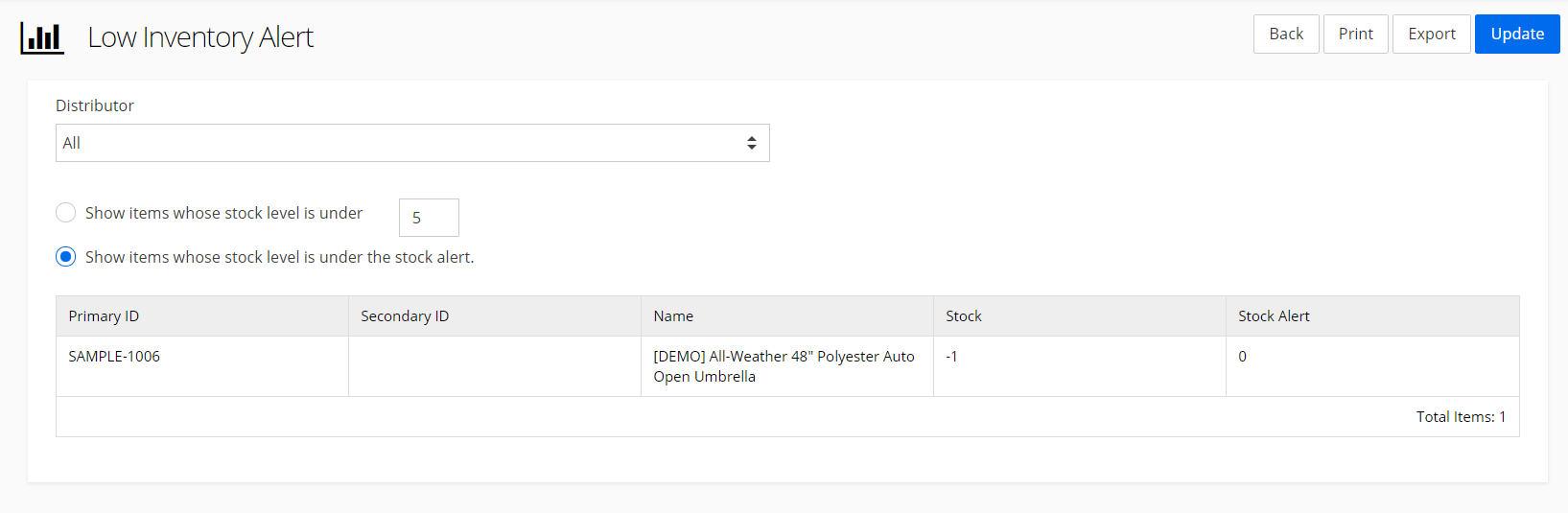Click the Stock column header
The width and height of the screenshot is (1568, 513).
1080,316
